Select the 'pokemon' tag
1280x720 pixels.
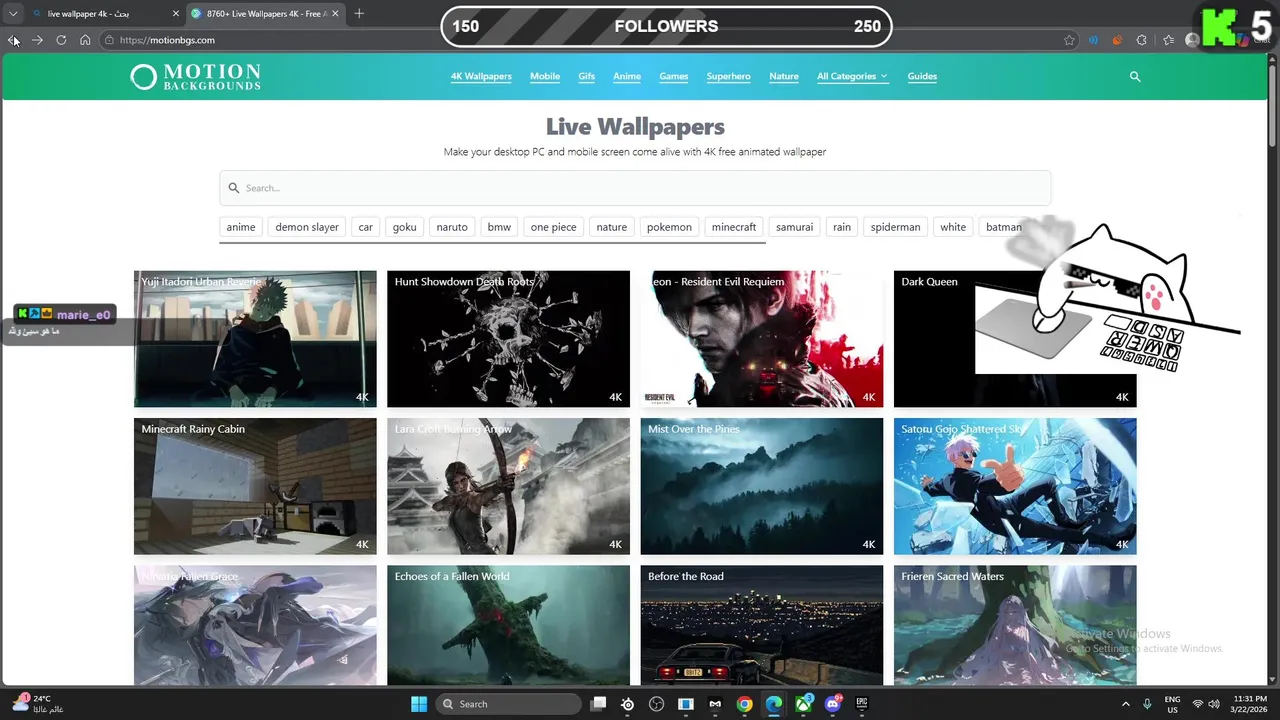[669, 227]
